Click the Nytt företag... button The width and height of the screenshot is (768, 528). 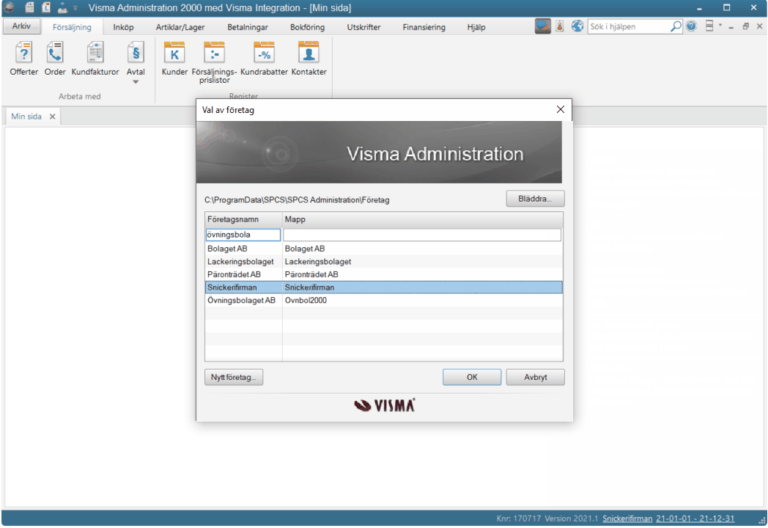pos(234,377)
